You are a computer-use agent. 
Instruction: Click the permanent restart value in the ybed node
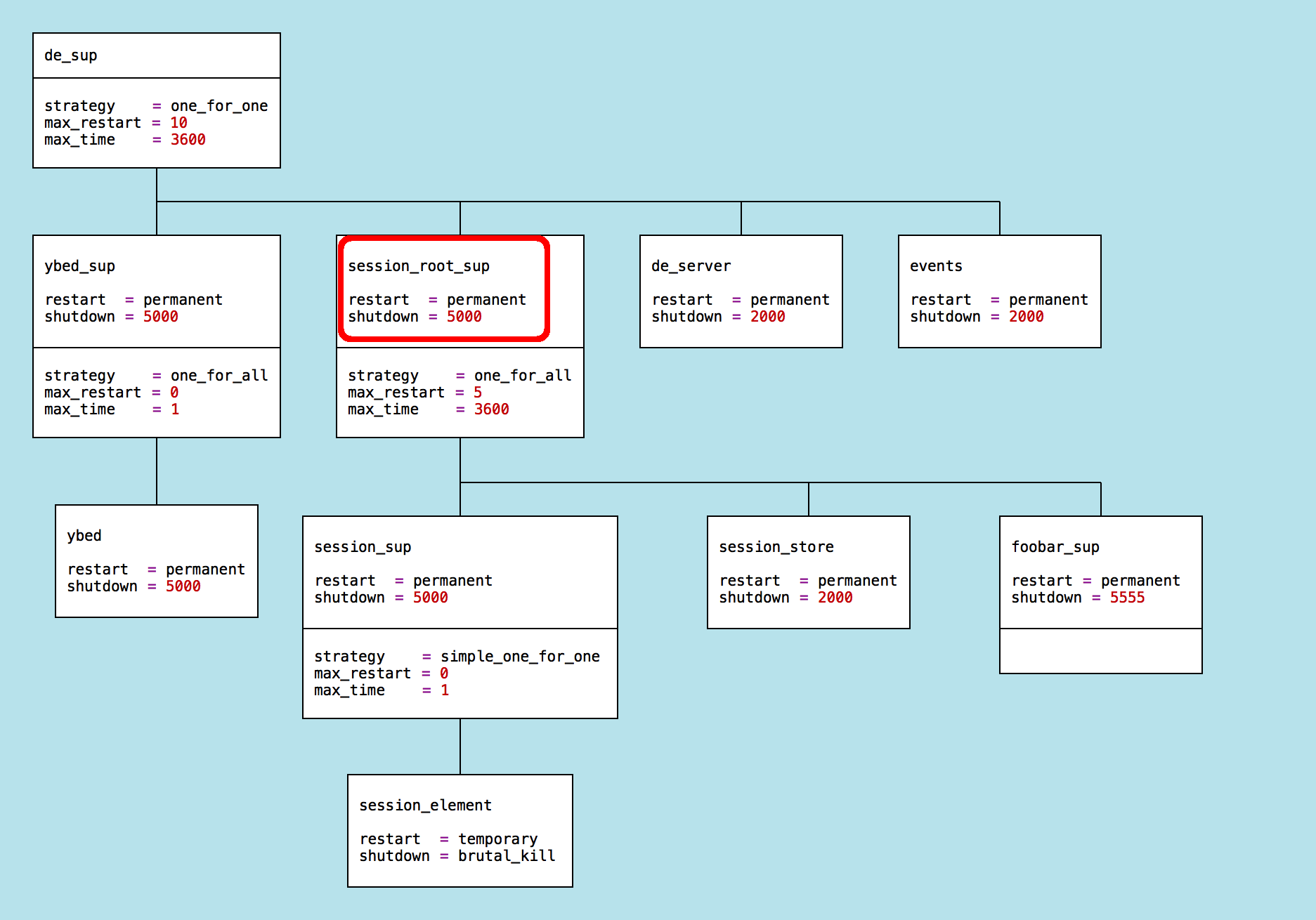206,570
